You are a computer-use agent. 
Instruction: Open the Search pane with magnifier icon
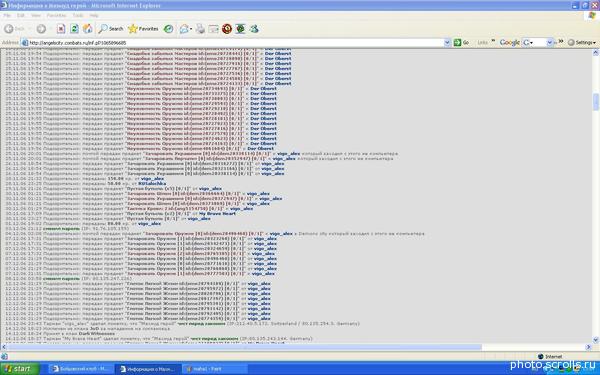point(111,29)
